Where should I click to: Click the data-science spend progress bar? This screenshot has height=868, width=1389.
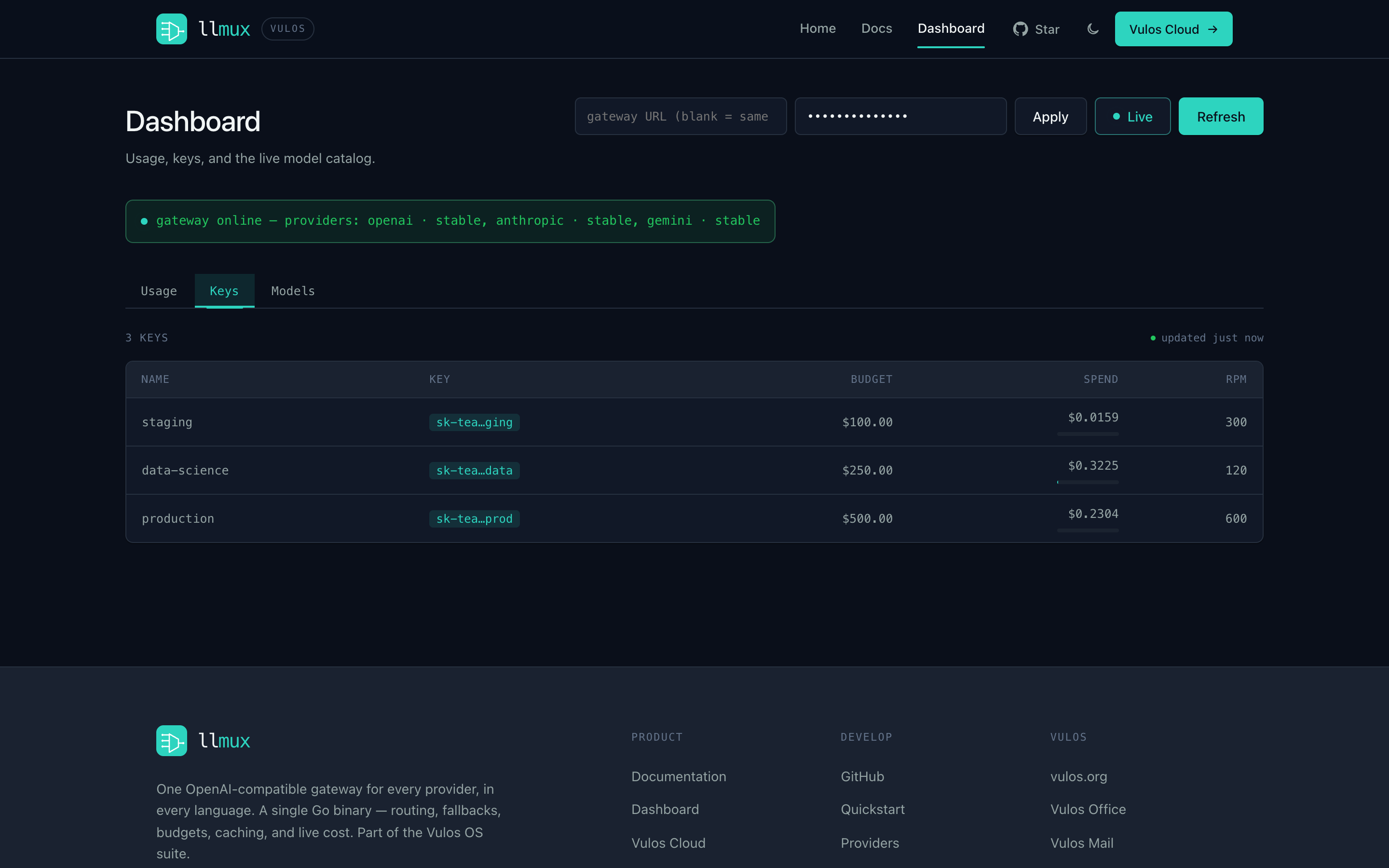point(1088,482)
